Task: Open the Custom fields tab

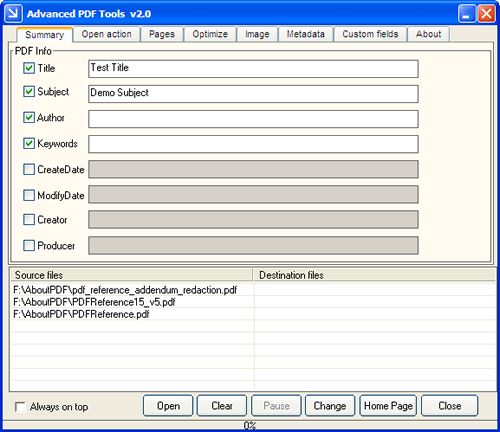Action: point(370,34)
